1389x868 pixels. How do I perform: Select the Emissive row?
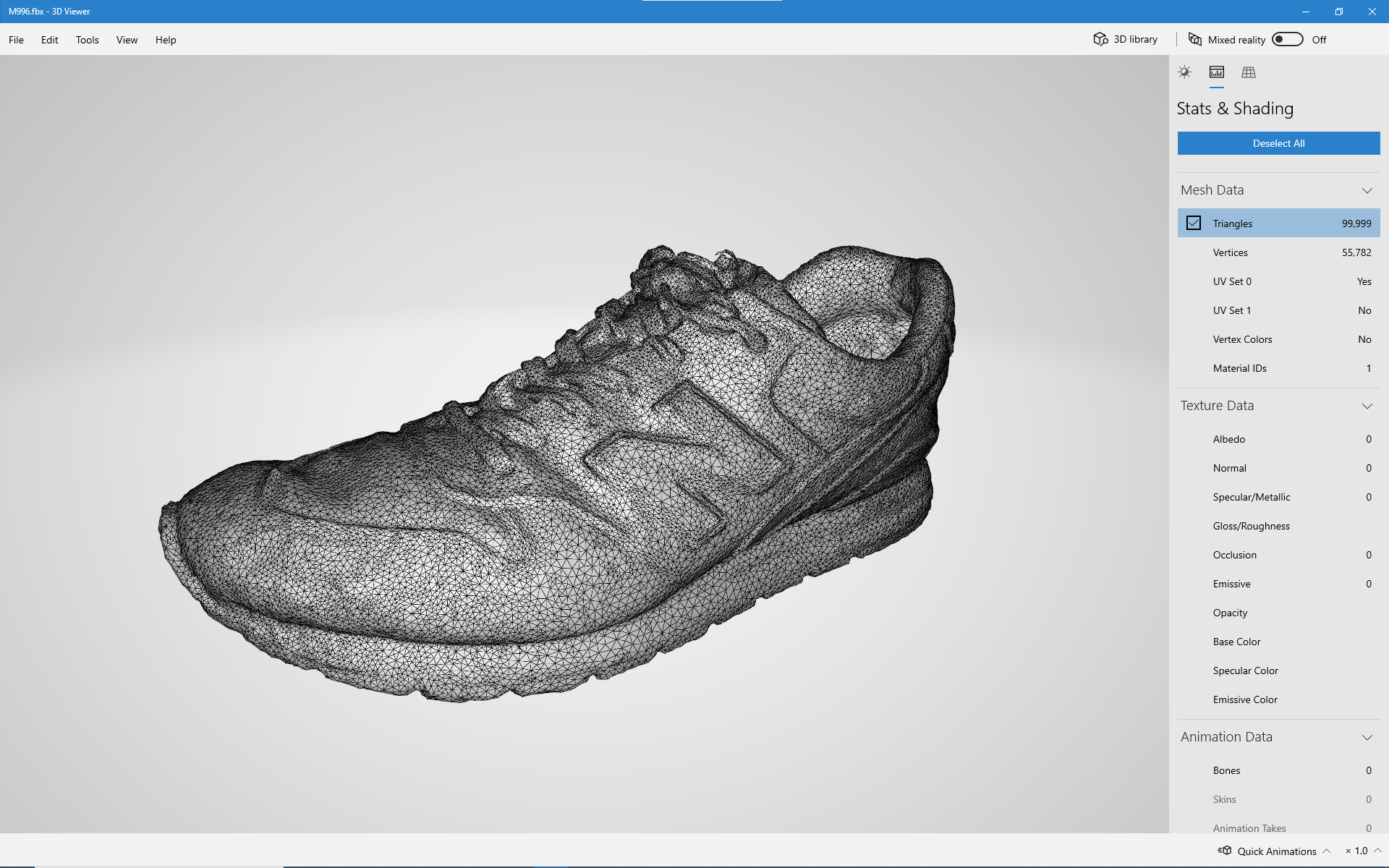coord(1278,584)
